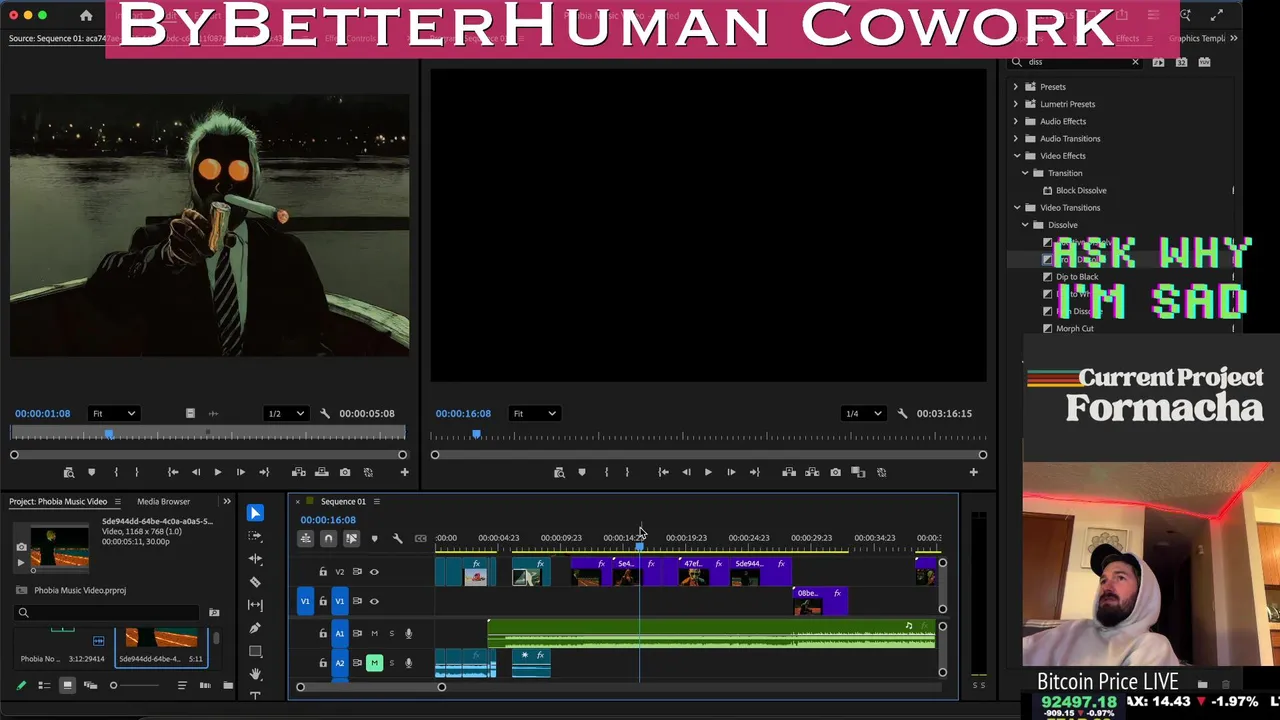
Task: Expand Lumetri Presets folder
Action: [1016, 104]
